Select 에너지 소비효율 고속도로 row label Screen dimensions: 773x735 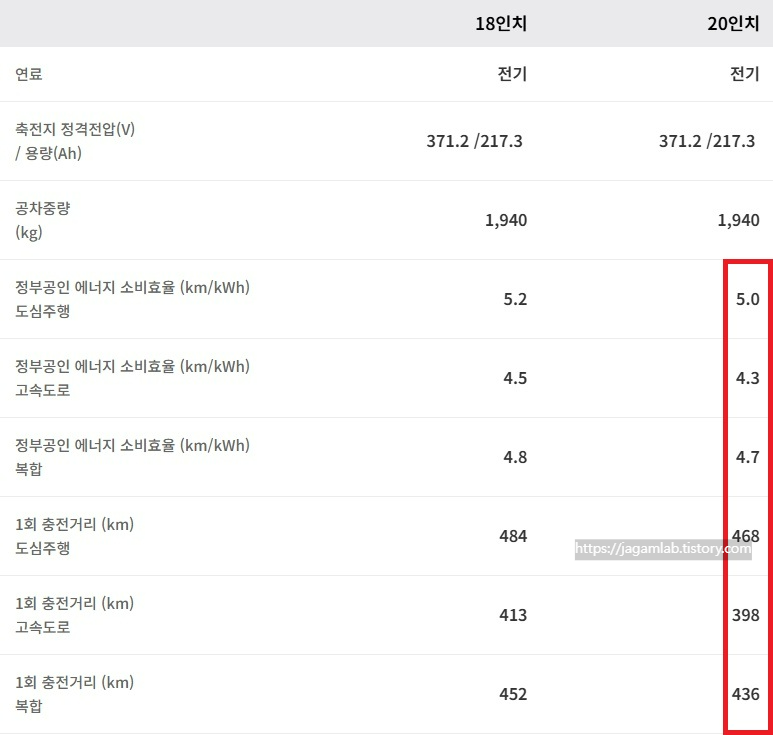pyautogui.click(x=133, y=378)
